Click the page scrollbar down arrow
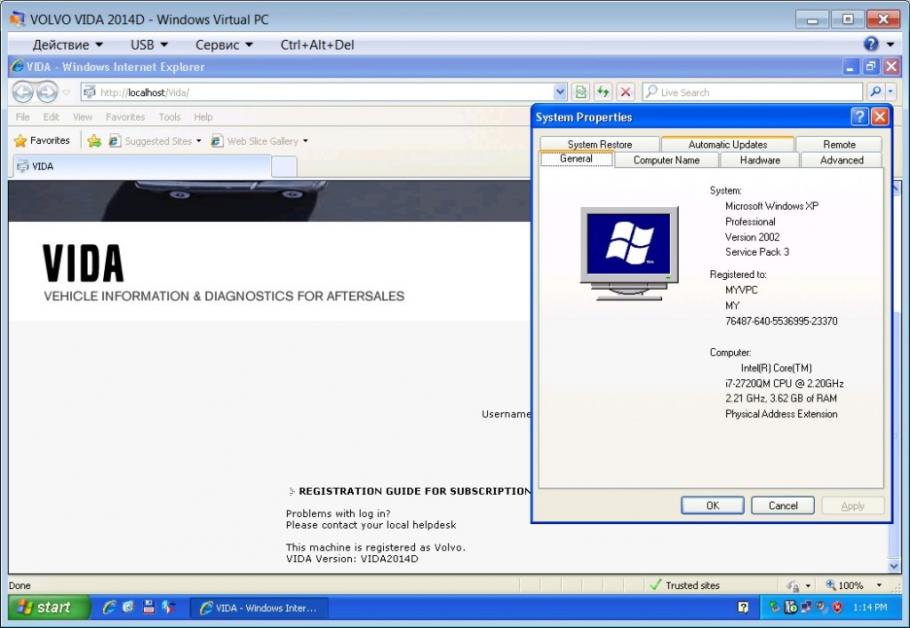Viewport: 910px width, 628px height. pyautogui.click(x=894, y=566)
